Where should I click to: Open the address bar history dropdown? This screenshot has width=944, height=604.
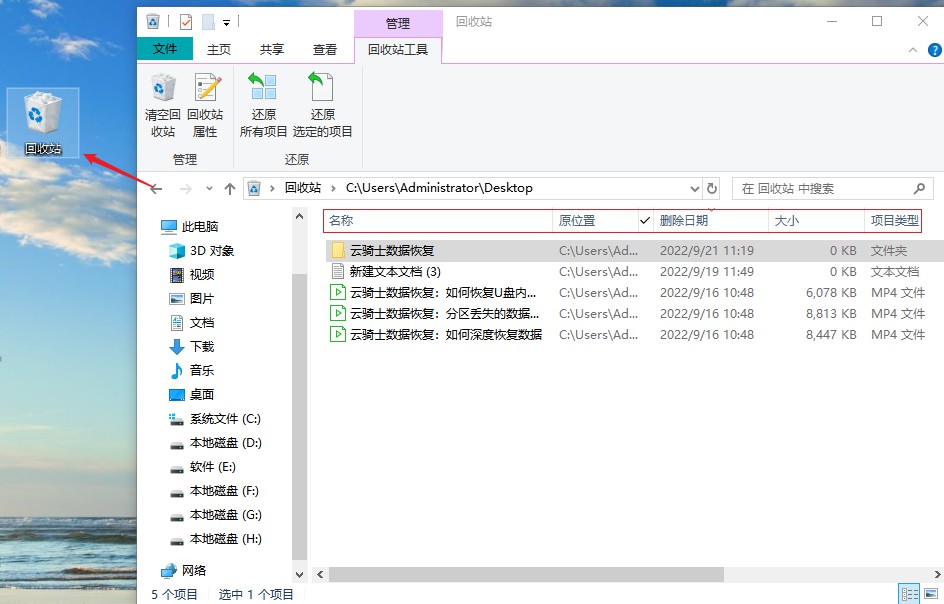[x=695, y=188]
